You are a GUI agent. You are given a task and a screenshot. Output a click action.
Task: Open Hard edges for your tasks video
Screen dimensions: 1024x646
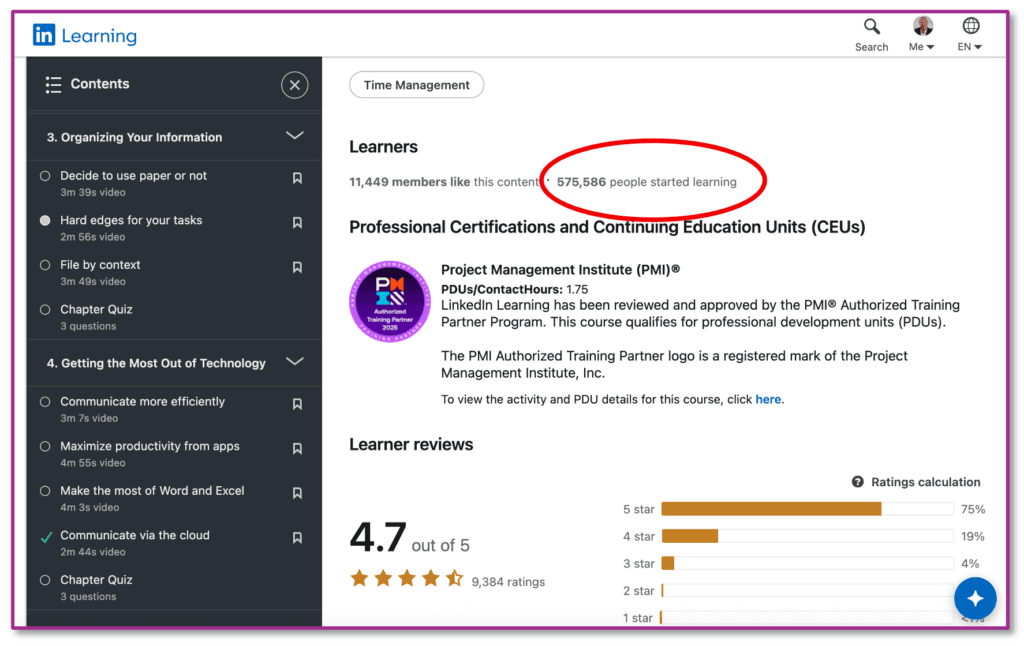[x=131, y=220]
